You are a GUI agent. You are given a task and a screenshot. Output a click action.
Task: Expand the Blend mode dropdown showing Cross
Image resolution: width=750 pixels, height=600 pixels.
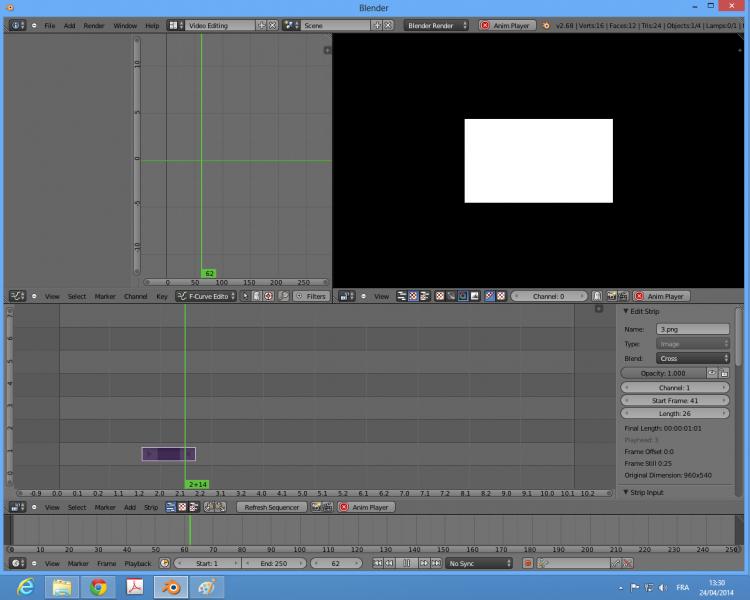click(693, 358)
